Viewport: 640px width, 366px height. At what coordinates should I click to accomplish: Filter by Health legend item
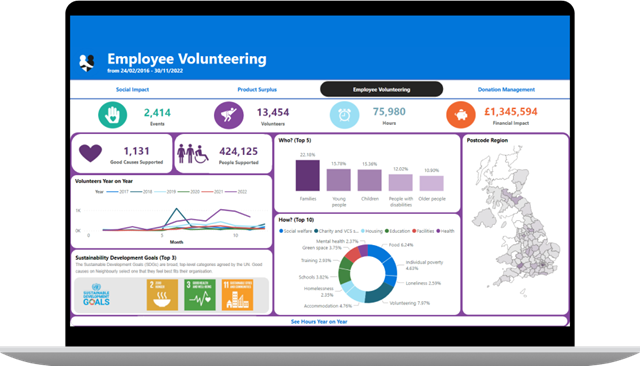[x=445, y=231]
